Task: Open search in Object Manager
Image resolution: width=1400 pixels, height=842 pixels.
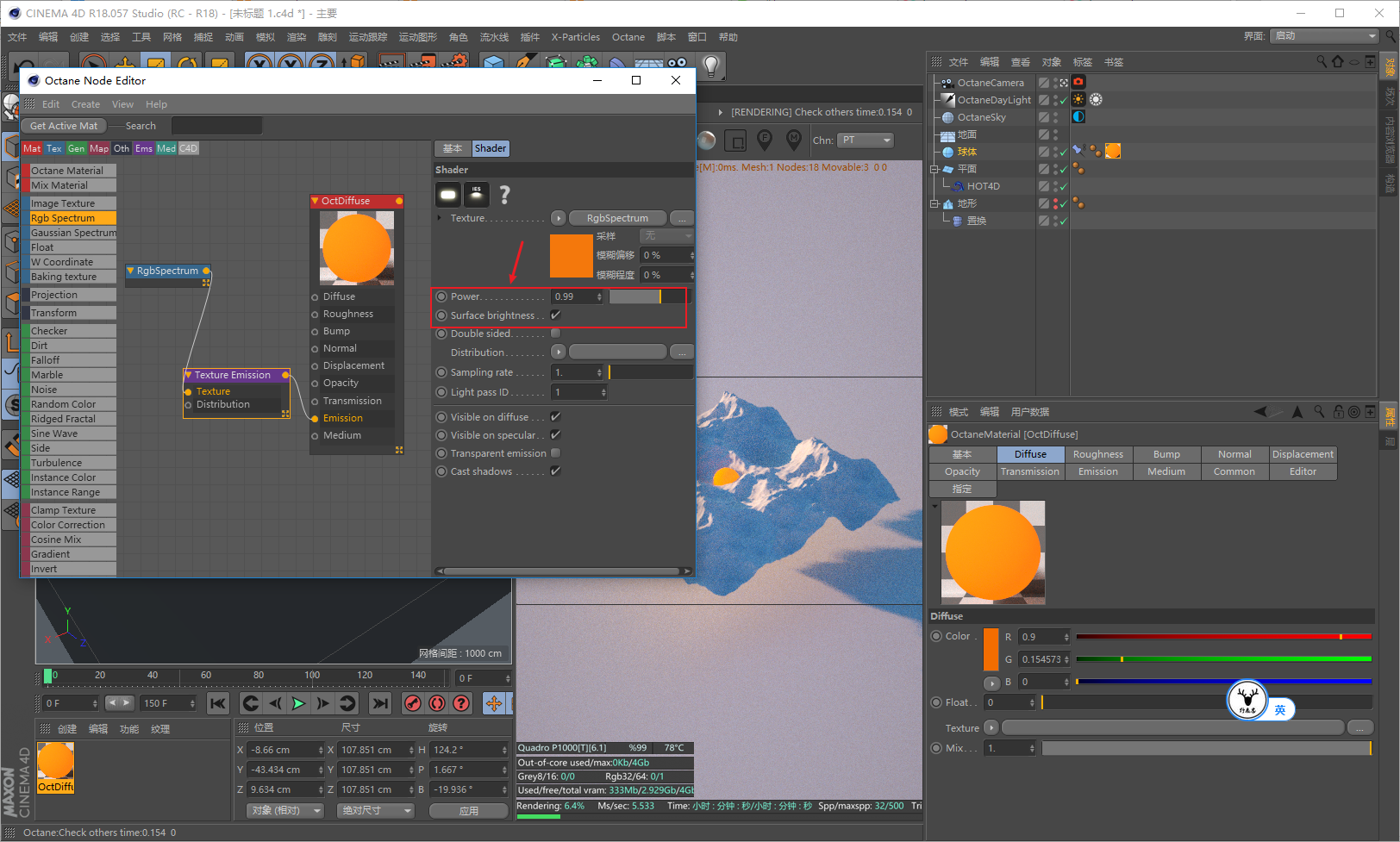Action: [1321, 61]
